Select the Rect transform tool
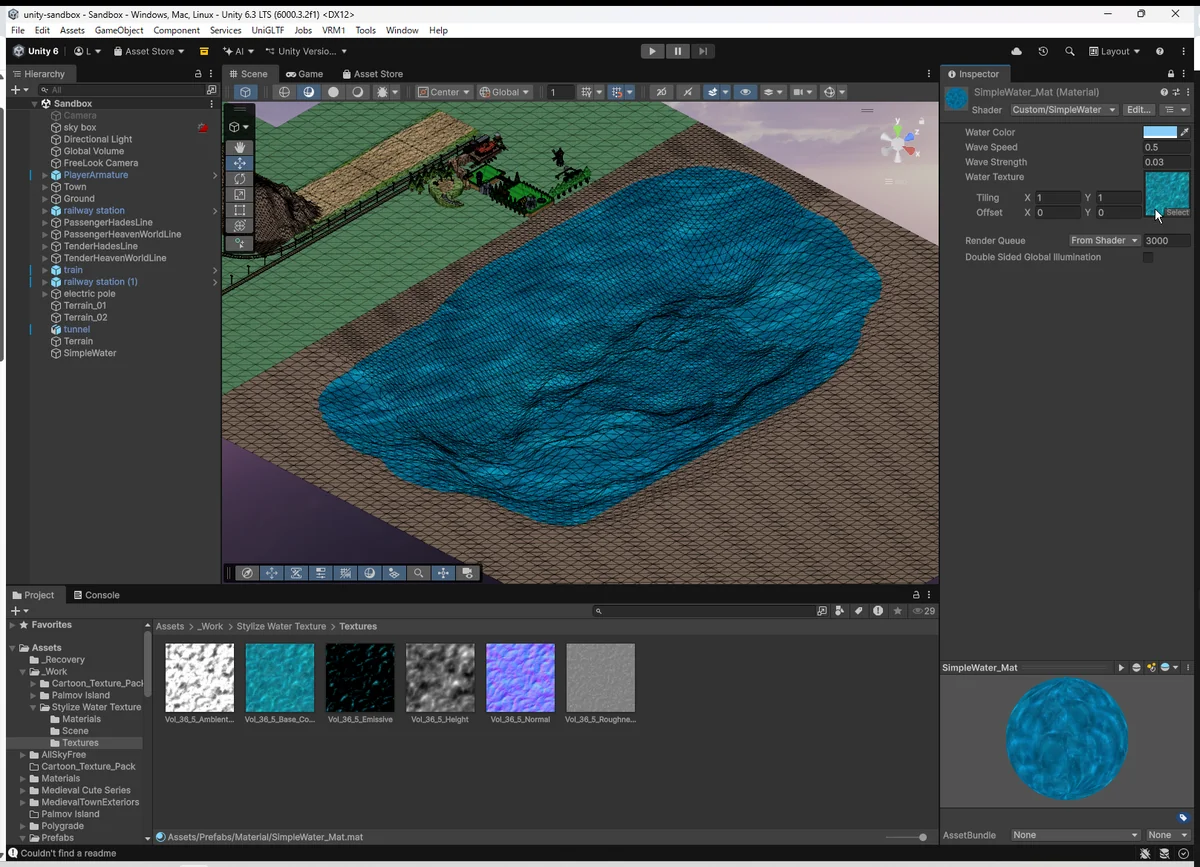1200x867 pixels. click(x=240, y=211)
